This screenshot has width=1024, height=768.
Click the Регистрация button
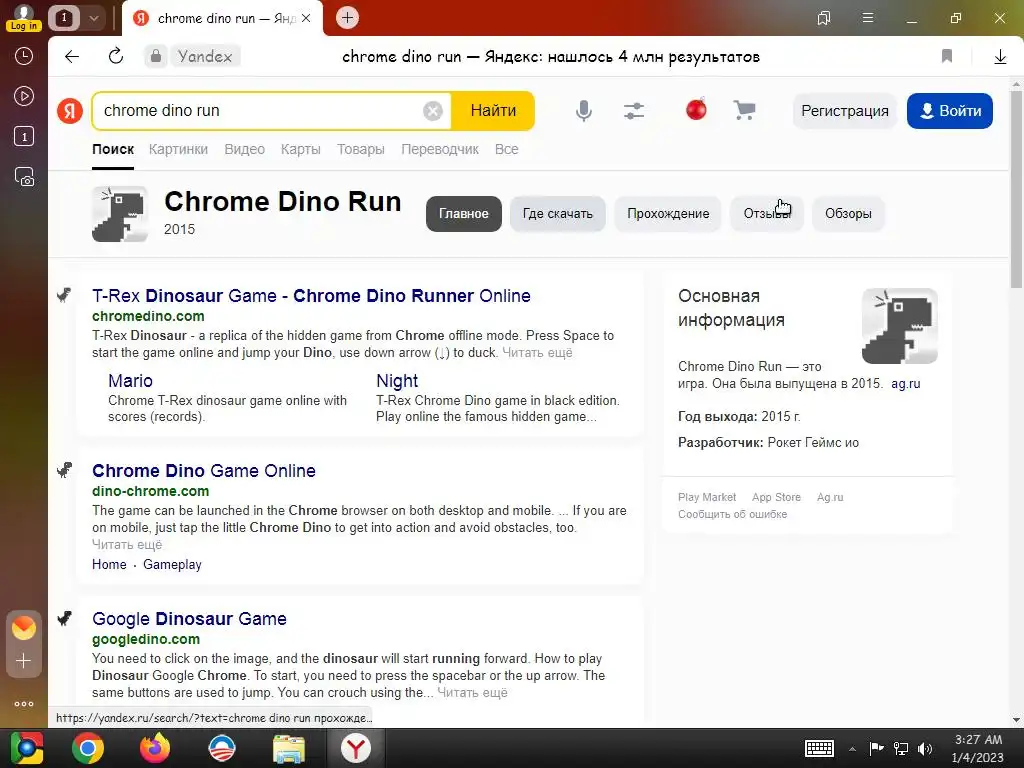pos(844,111)
